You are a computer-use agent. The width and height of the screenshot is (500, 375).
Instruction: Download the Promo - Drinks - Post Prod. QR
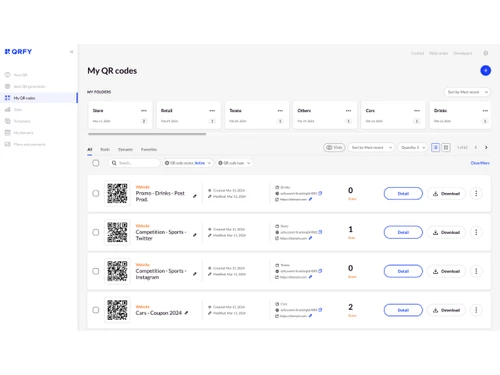click(x=446, y=193)
